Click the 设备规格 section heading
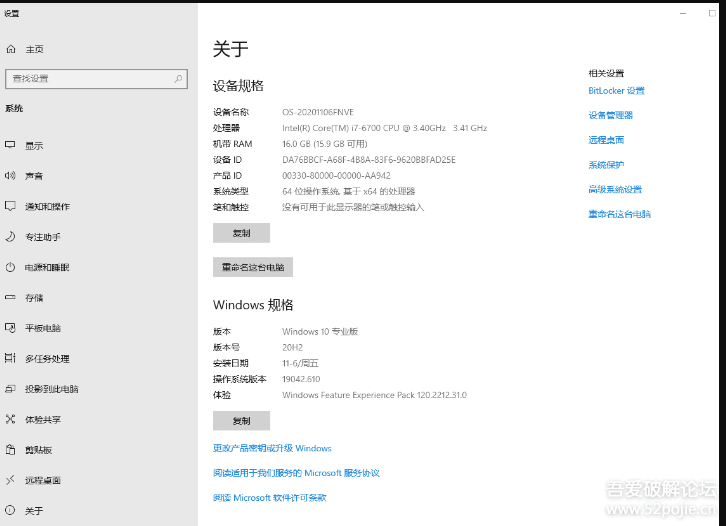This screenshot has height=526, width=726. coord(238,86)
